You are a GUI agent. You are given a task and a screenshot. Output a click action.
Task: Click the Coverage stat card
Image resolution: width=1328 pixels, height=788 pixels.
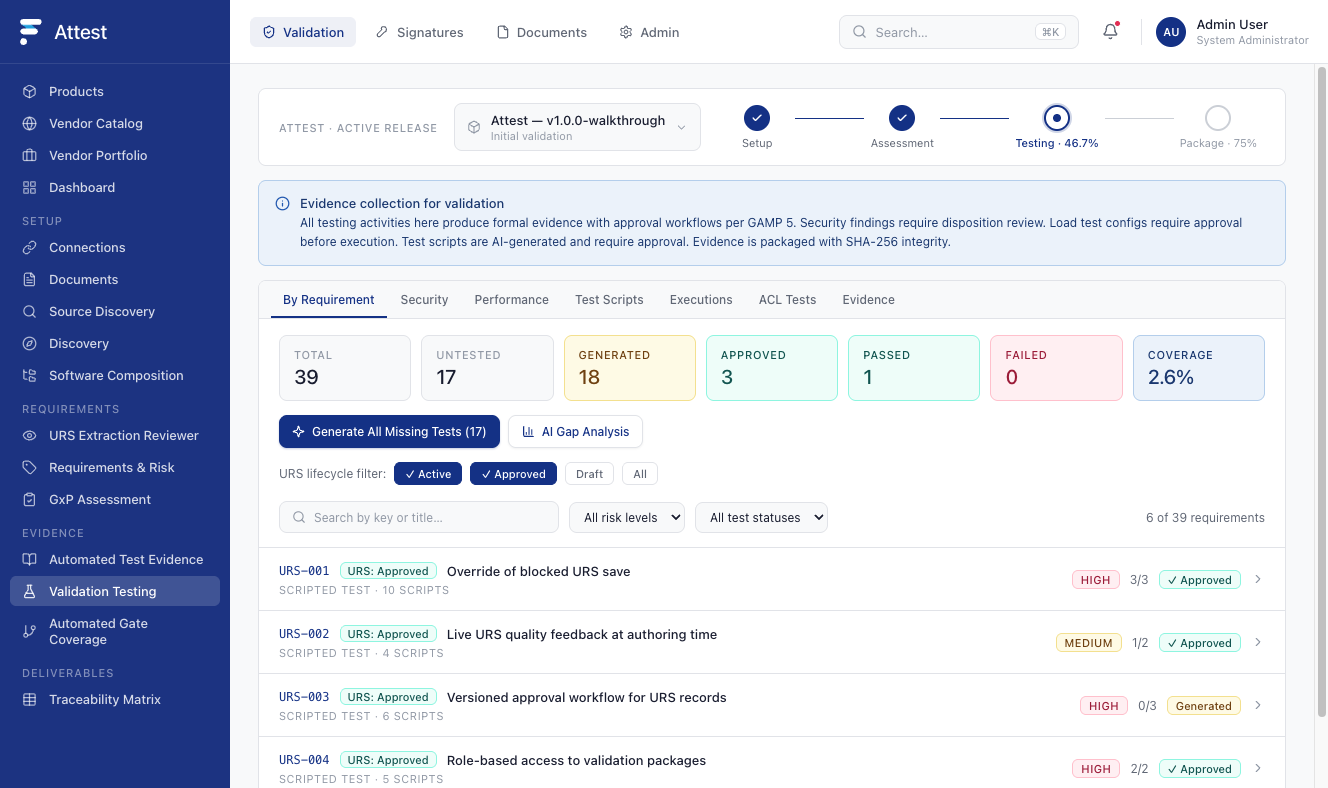click(x=1199, y=368)
